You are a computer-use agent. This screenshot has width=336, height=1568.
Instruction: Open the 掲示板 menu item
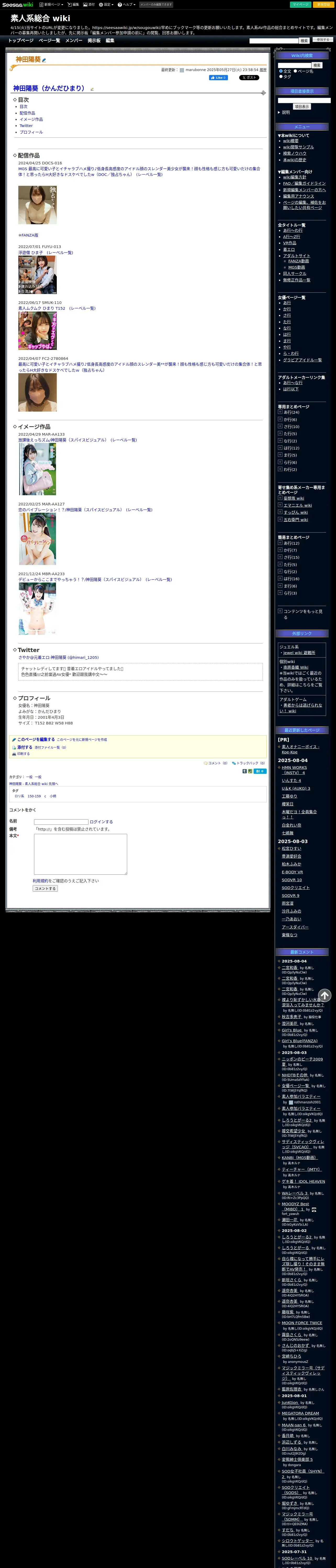point(94,41)
